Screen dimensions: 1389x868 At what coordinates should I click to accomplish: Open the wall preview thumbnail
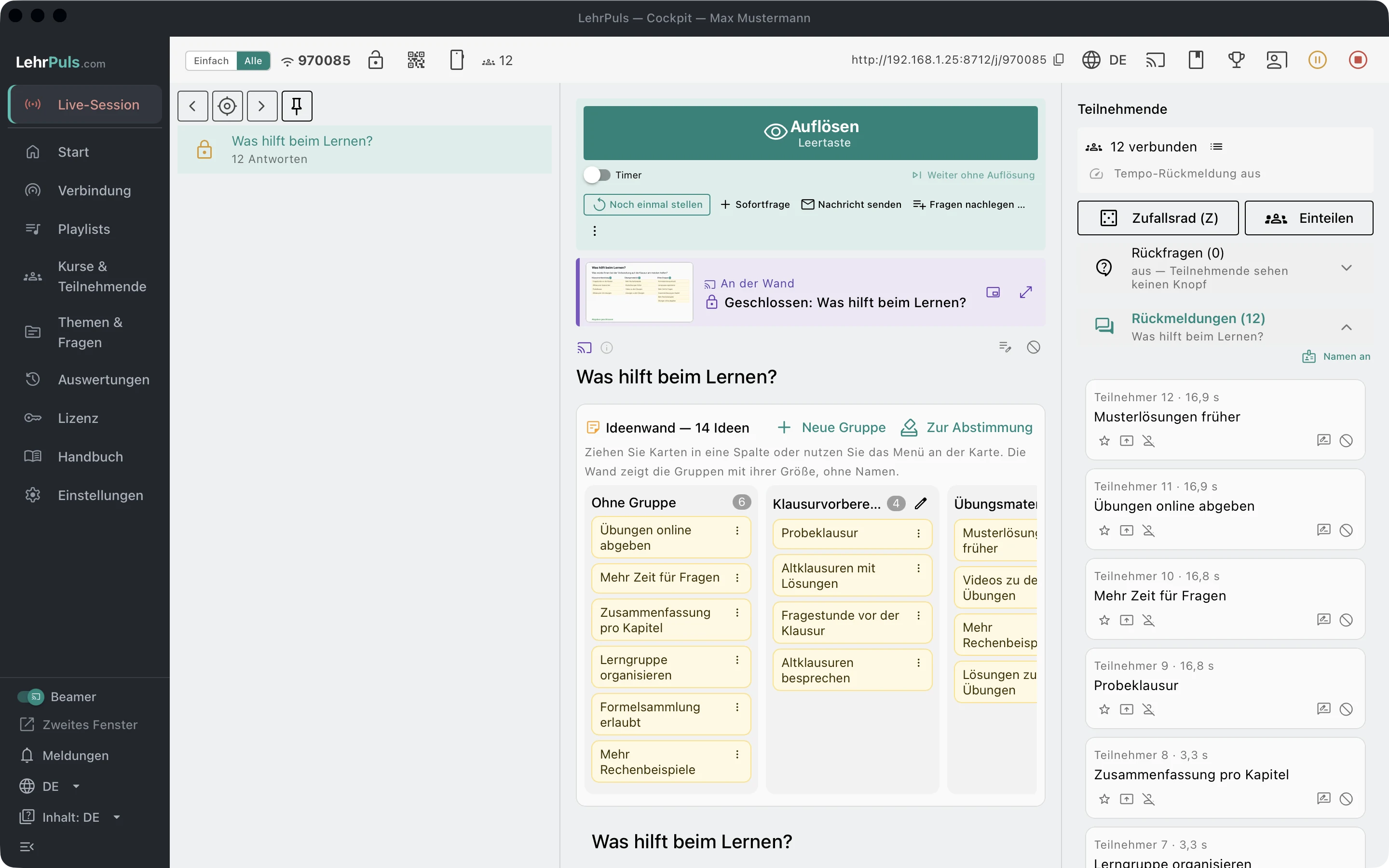640,292
